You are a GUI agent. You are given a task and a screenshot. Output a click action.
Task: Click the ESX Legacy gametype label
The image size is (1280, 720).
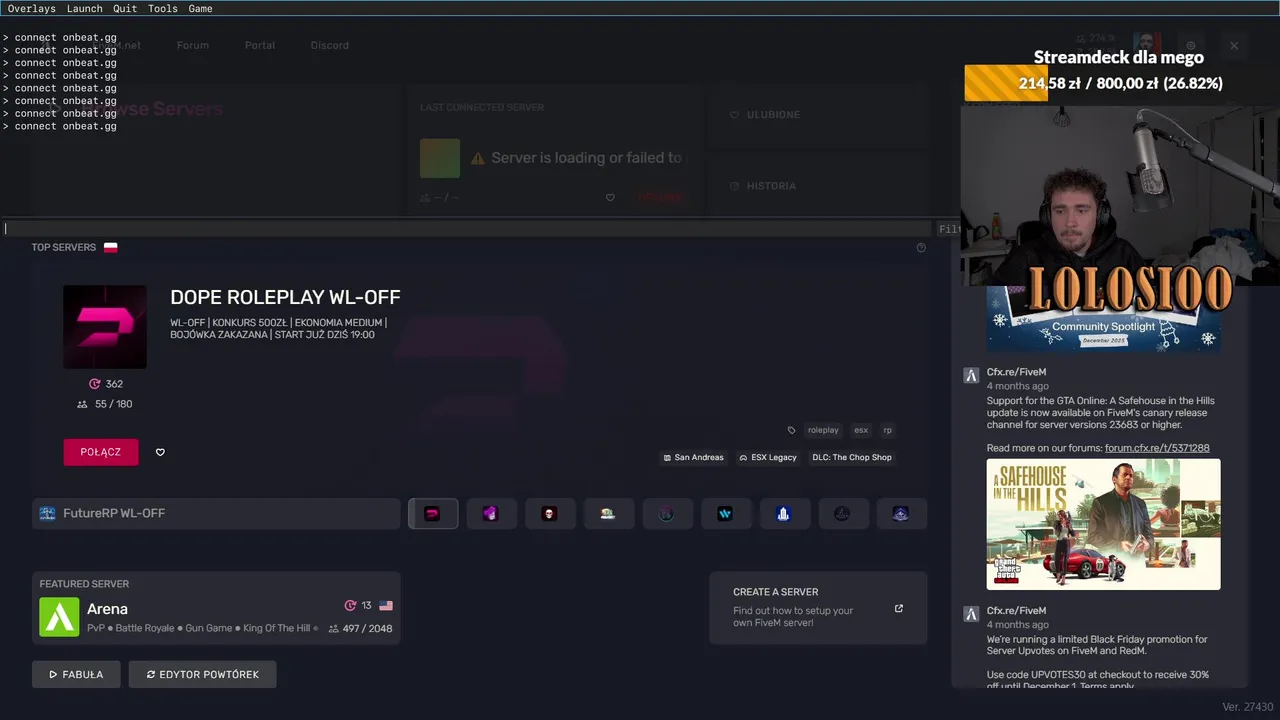tap(768, 457)
